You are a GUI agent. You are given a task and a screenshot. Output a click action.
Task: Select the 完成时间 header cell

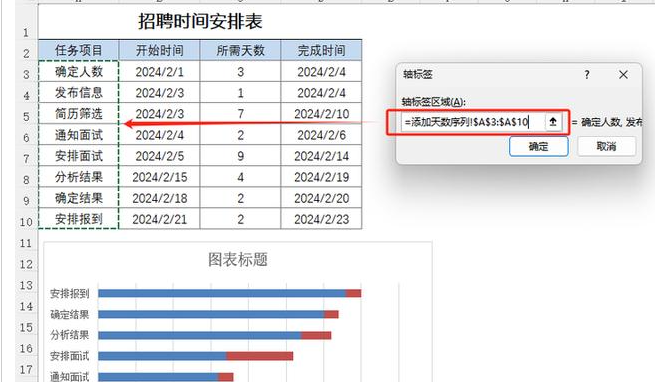(321, 50)
